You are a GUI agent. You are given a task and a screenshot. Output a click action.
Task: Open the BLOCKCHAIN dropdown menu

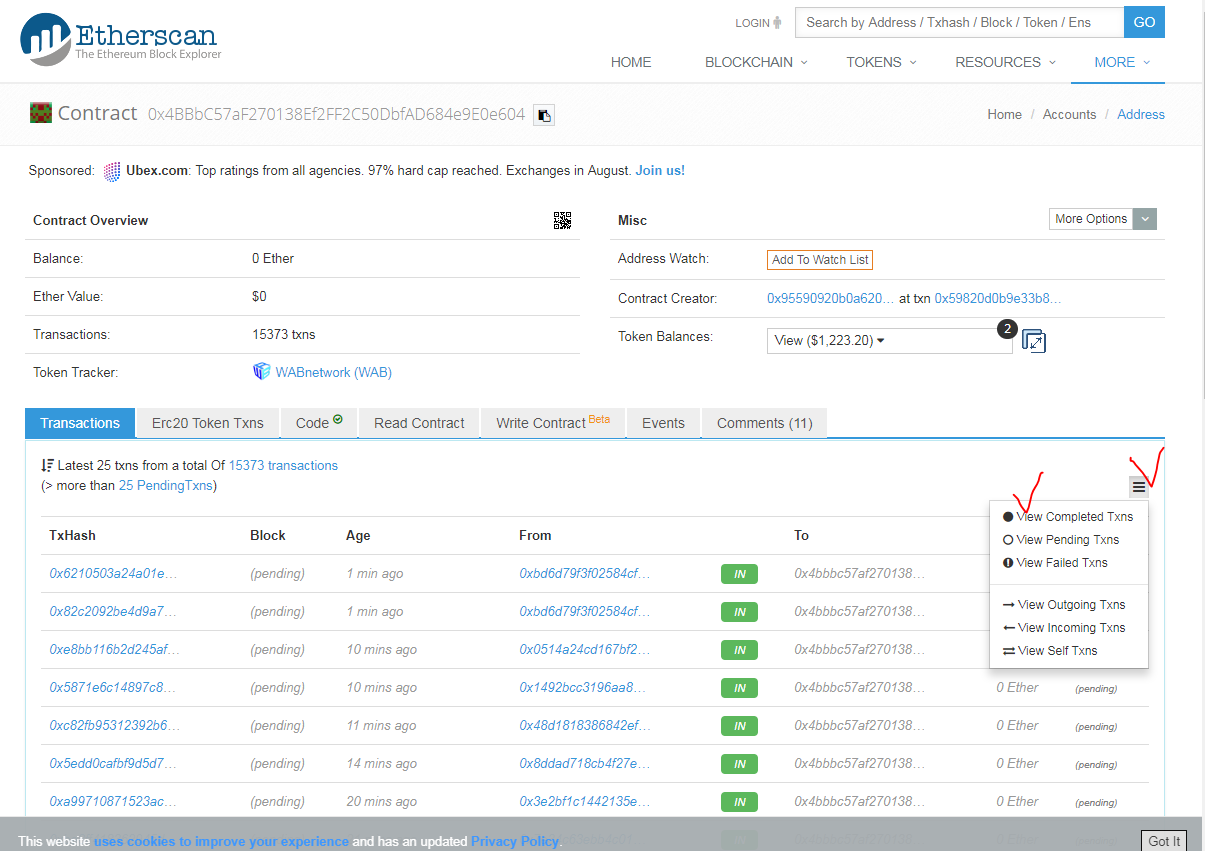click(756, 62)
